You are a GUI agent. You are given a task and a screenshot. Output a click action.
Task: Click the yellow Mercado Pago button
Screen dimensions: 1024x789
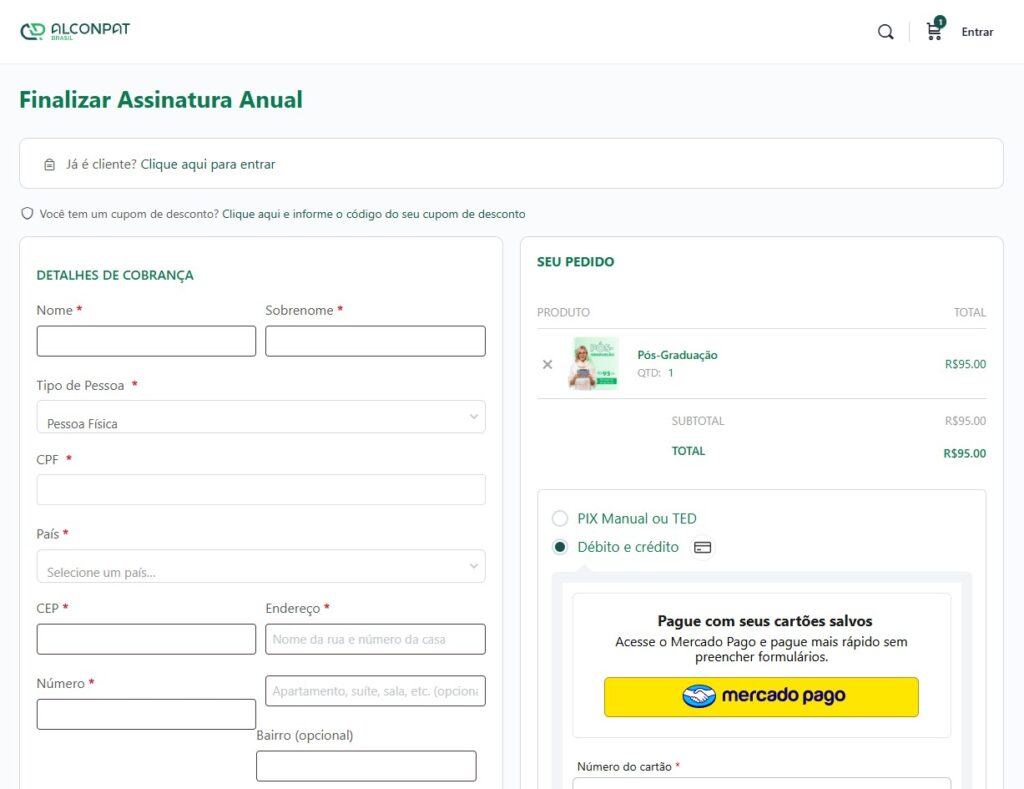pos(761,697)
